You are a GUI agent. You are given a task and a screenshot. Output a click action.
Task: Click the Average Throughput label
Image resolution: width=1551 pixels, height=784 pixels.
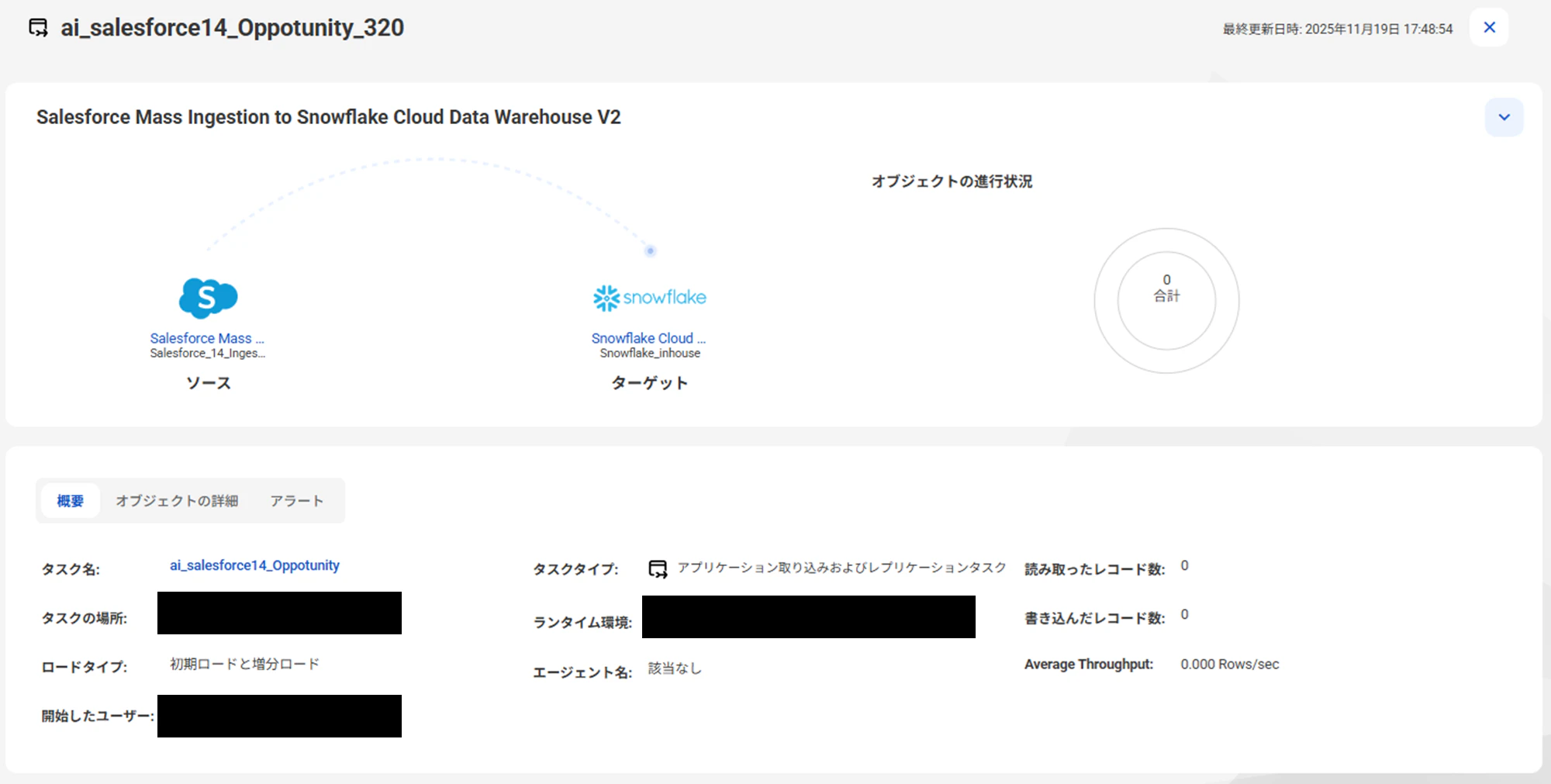tap(1089, 664)
